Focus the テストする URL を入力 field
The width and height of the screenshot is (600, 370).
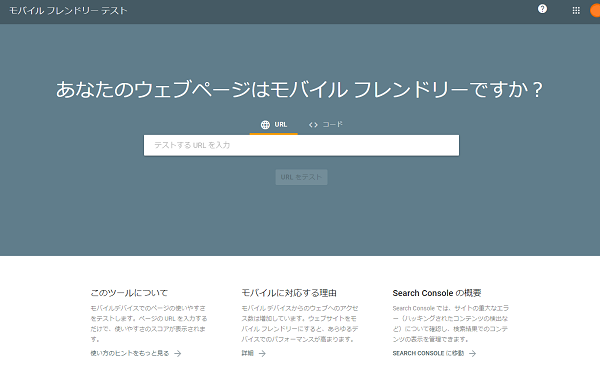(x=301, y=145)
